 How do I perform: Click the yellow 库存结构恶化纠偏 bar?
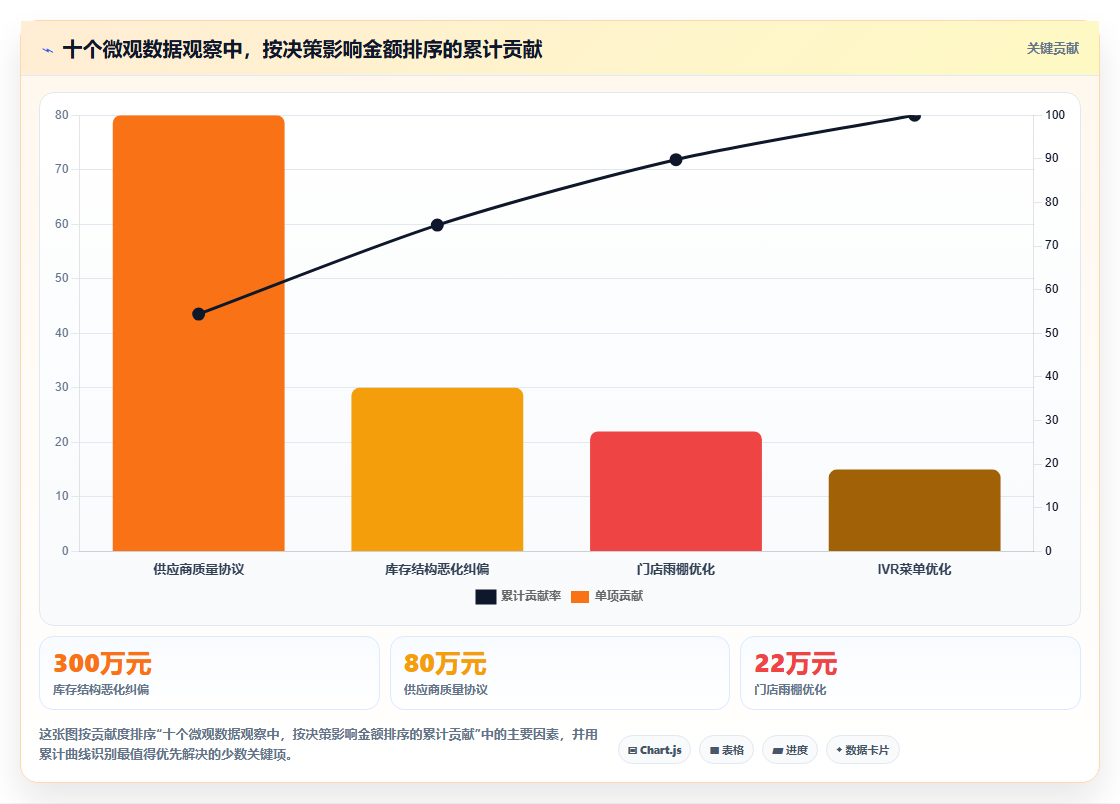(x=437, y=469)
